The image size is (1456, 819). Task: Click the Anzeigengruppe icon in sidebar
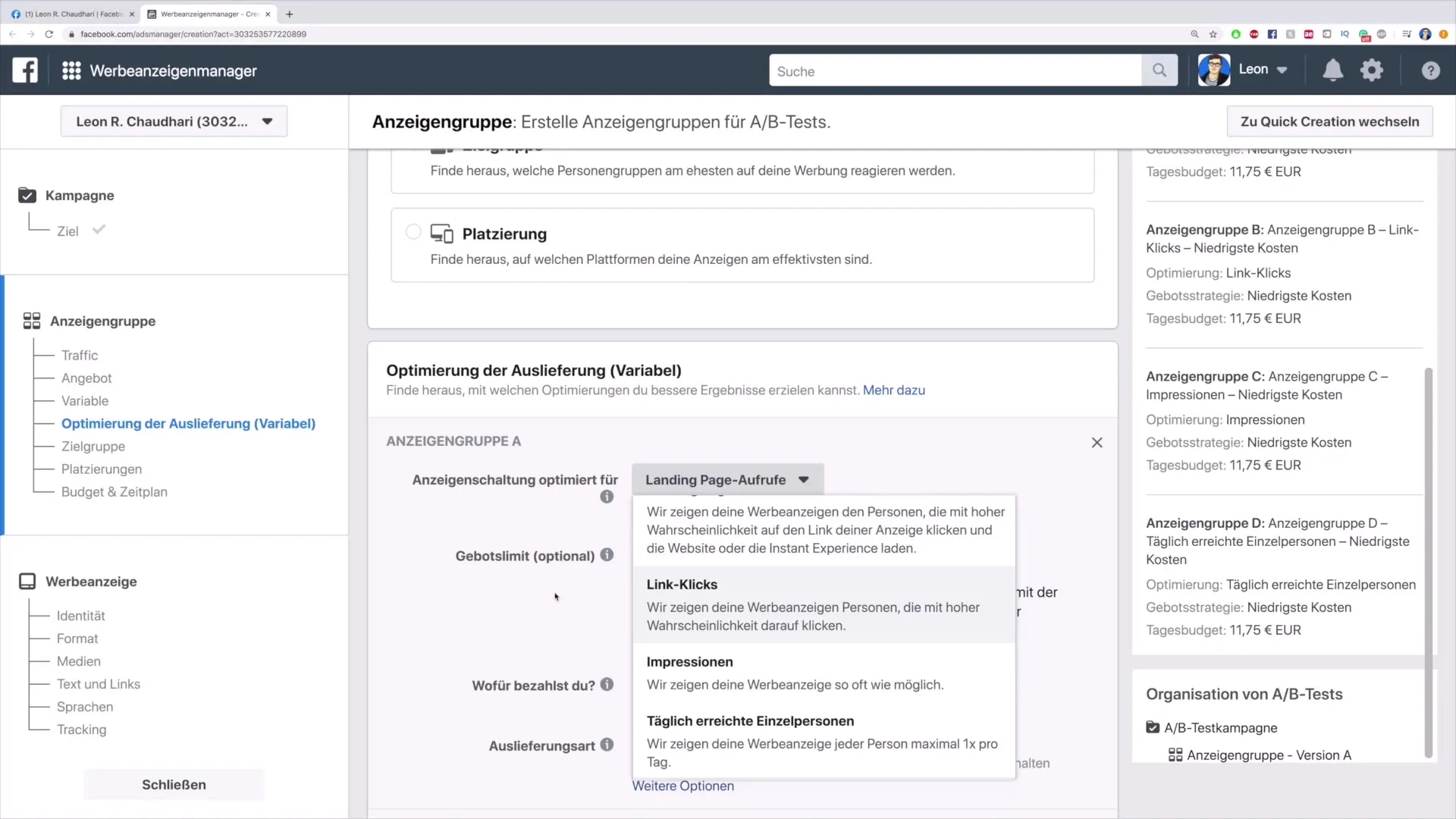tap(31, 320)
